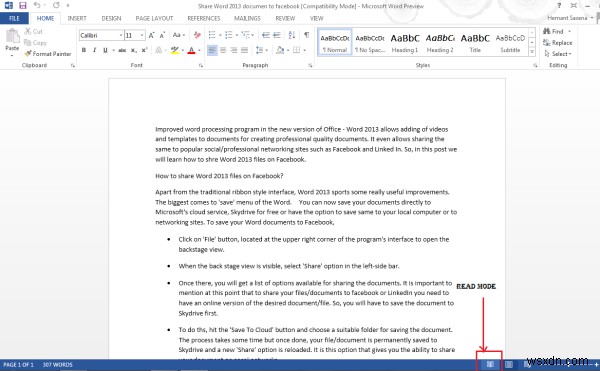Open Text Effects and Typography

pos(159,50)
